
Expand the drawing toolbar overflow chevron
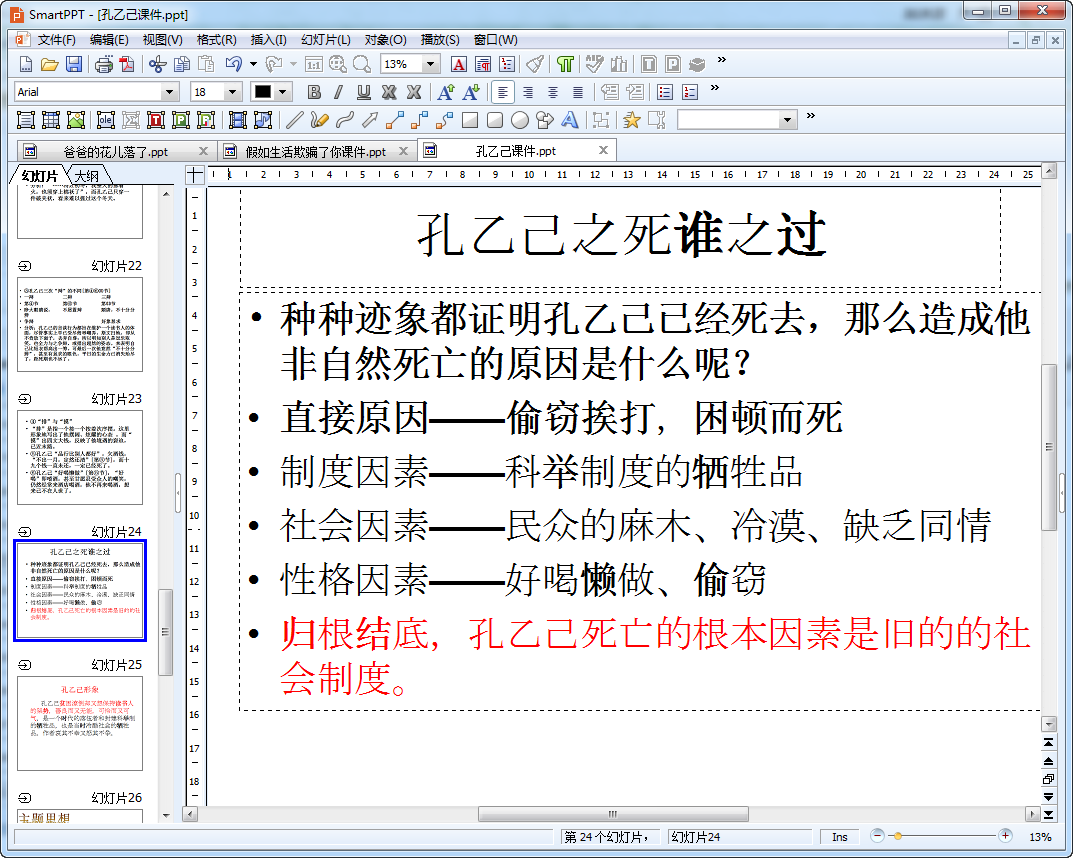[810, 116]
